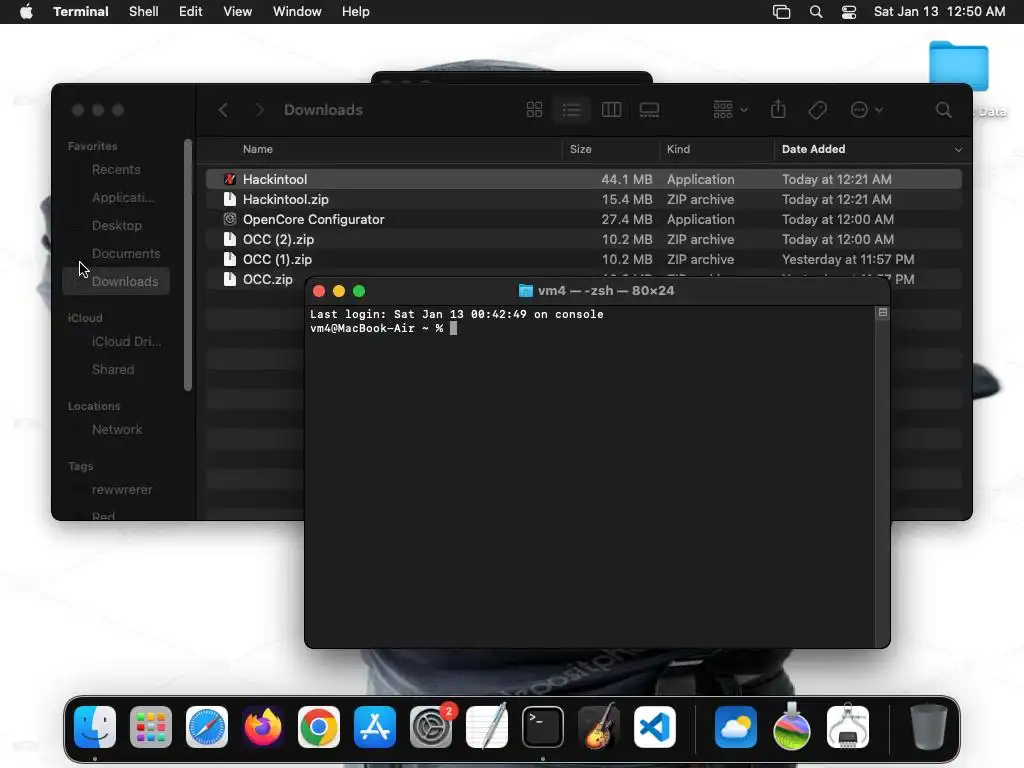Sort Finder list by Size column
Viewport: 1024px width, 768px height.
click(581, 149)
